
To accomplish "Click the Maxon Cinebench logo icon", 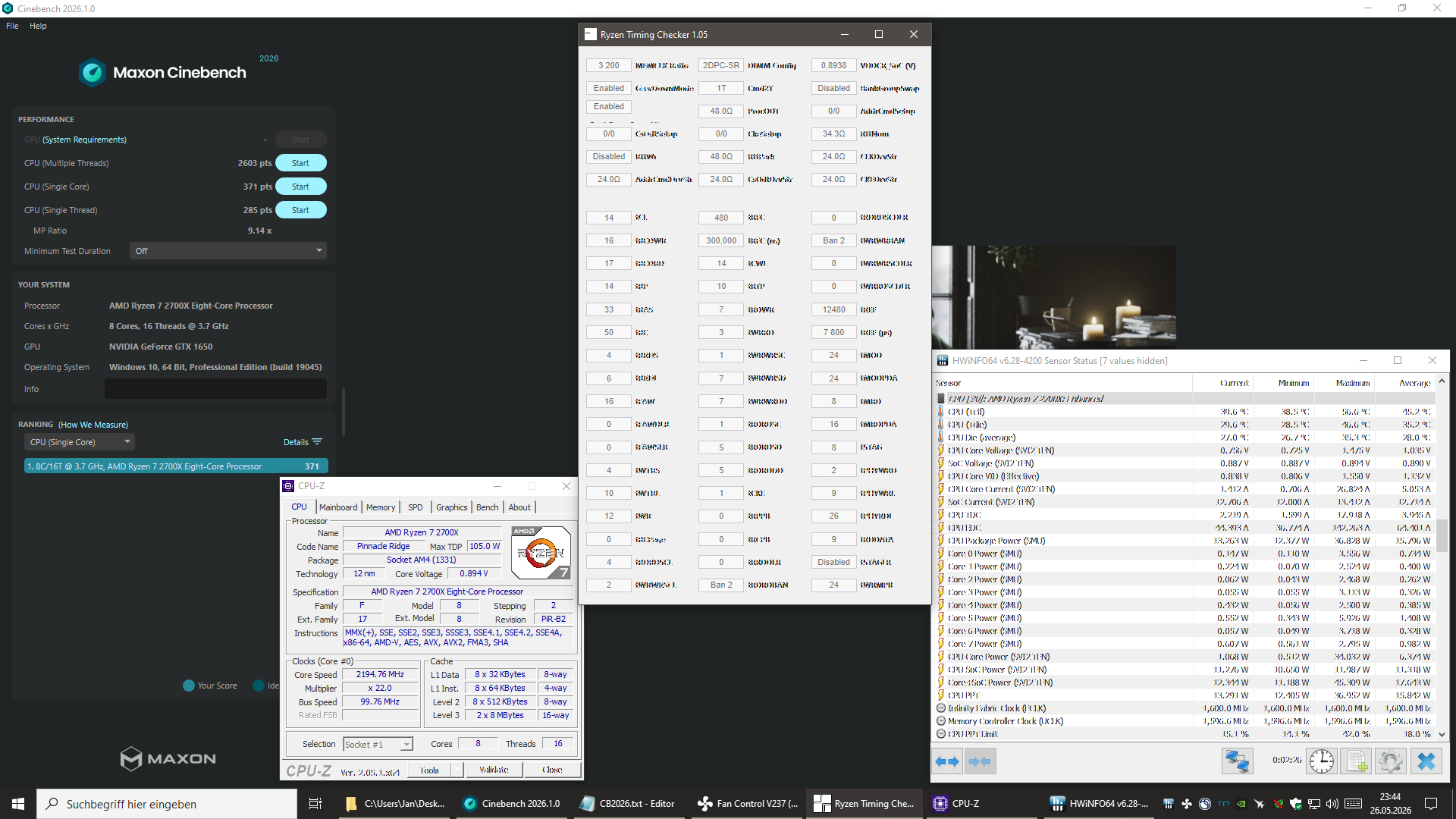I will [x=93, y=73].
